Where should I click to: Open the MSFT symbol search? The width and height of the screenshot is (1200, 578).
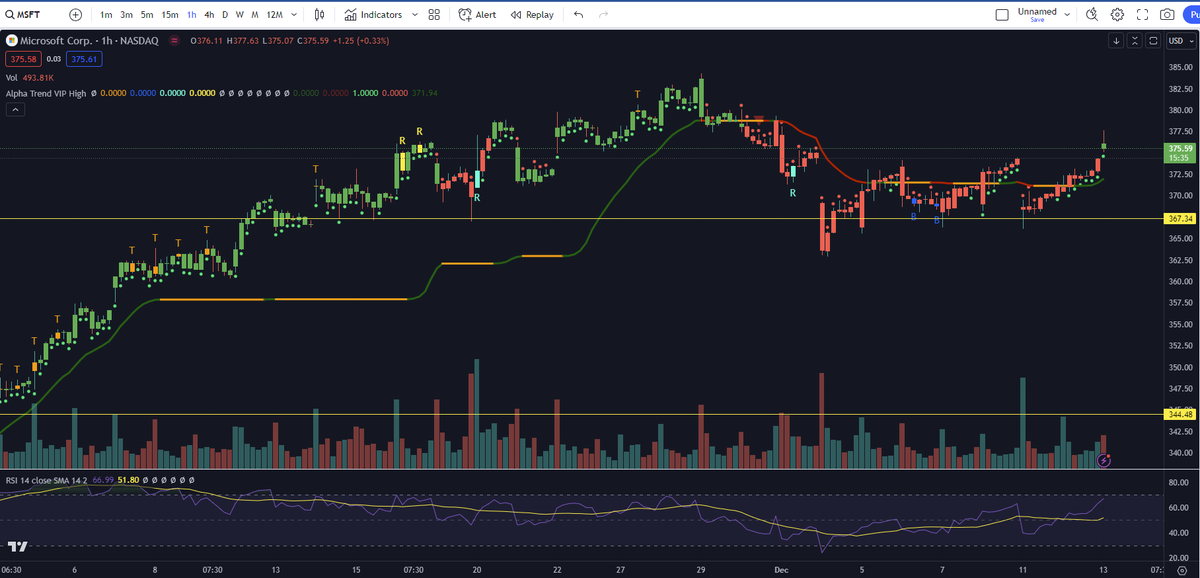pos(22,15)
